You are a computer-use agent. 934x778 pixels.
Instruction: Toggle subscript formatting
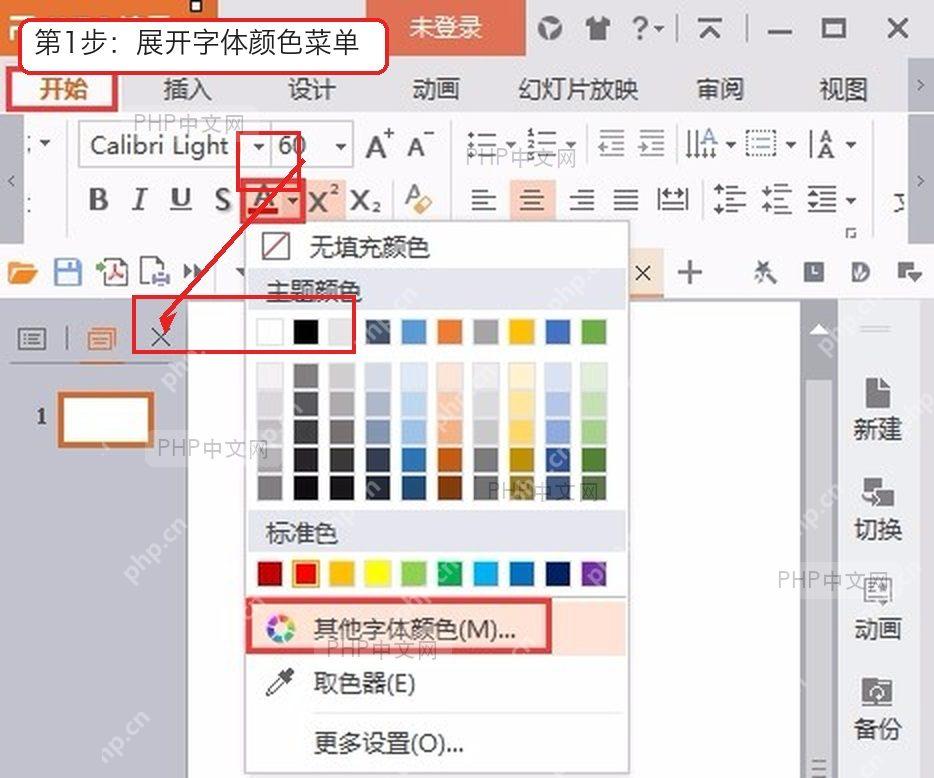[x=365, y=201]
